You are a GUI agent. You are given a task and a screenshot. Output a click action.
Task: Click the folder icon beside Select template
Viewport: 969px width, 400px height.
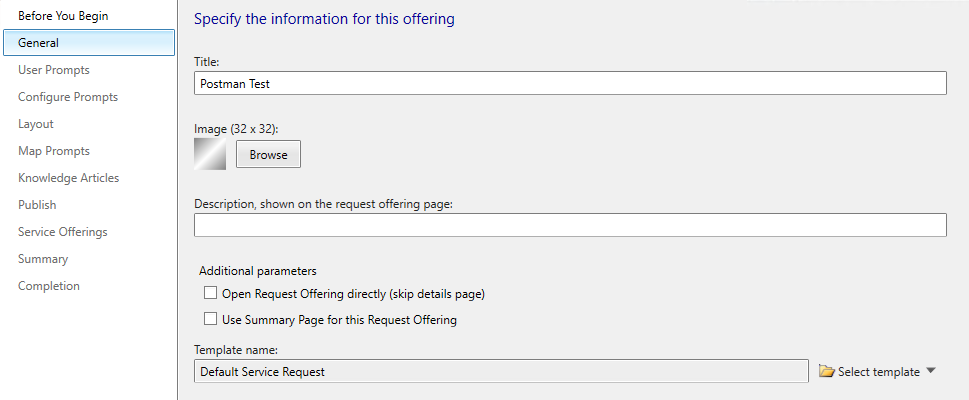tap(826, 372)
